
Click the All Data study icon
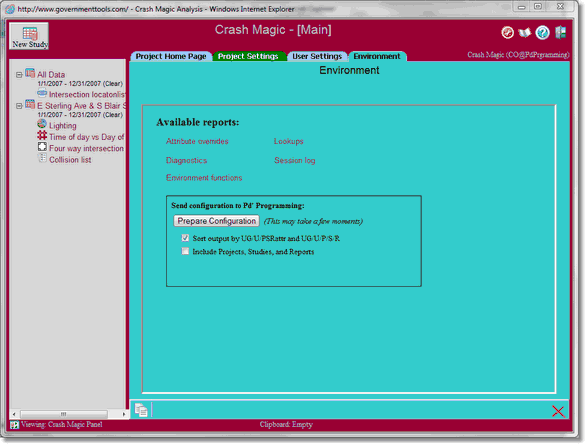click(30, 73)
